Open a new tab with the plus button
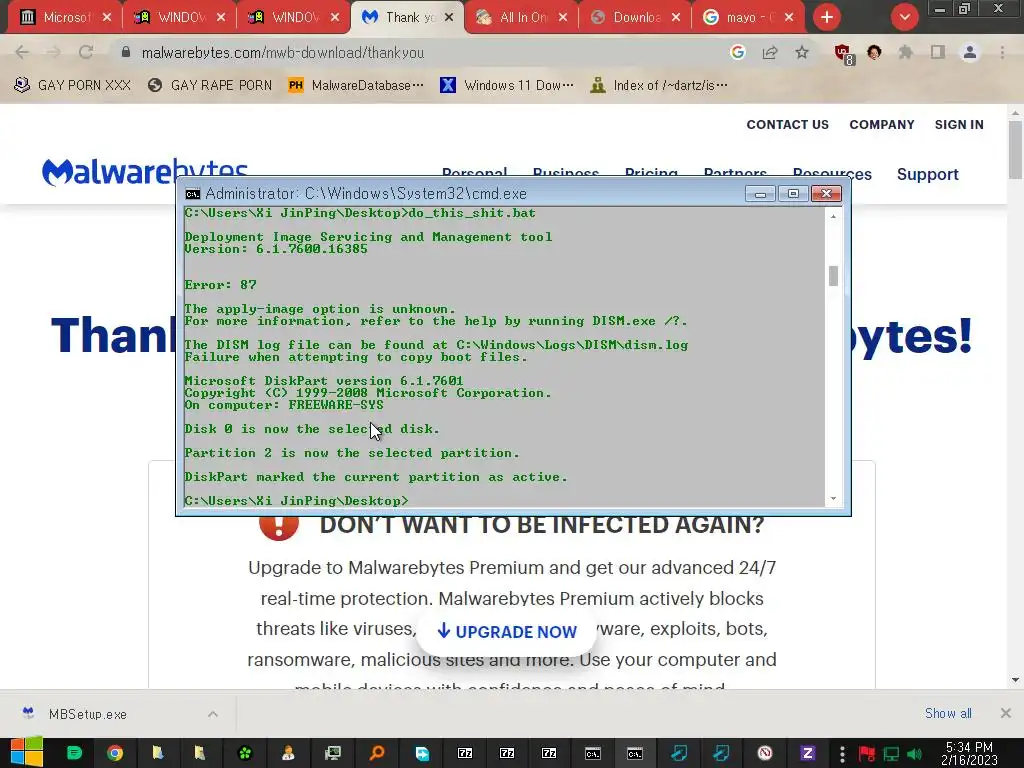Image resolution: width=1024 pixels, height=768 pixels. tap(827, 17)
